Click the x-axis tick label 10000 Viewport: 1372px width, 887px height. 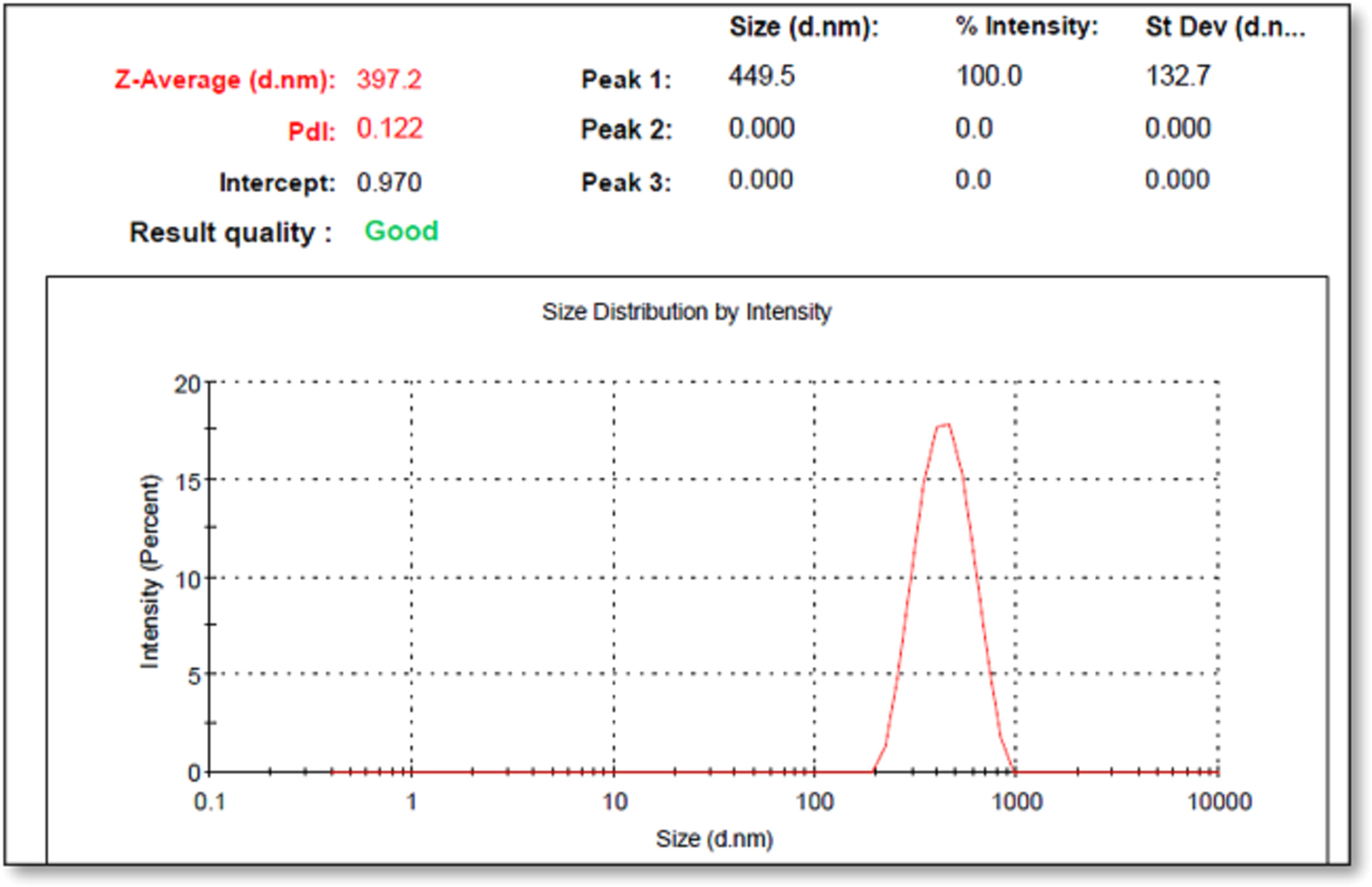[x=1219, y=802]
